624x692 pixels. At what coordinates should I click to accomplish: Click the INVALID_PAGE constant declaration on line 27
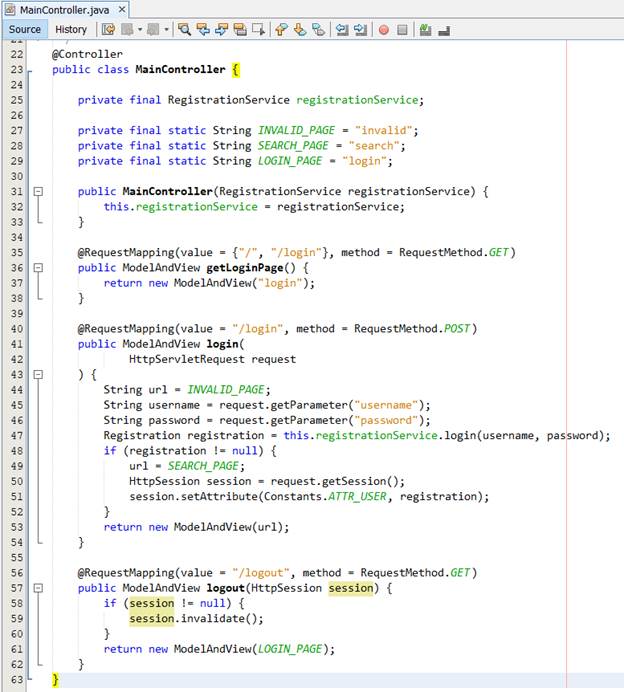pos(297,130)
